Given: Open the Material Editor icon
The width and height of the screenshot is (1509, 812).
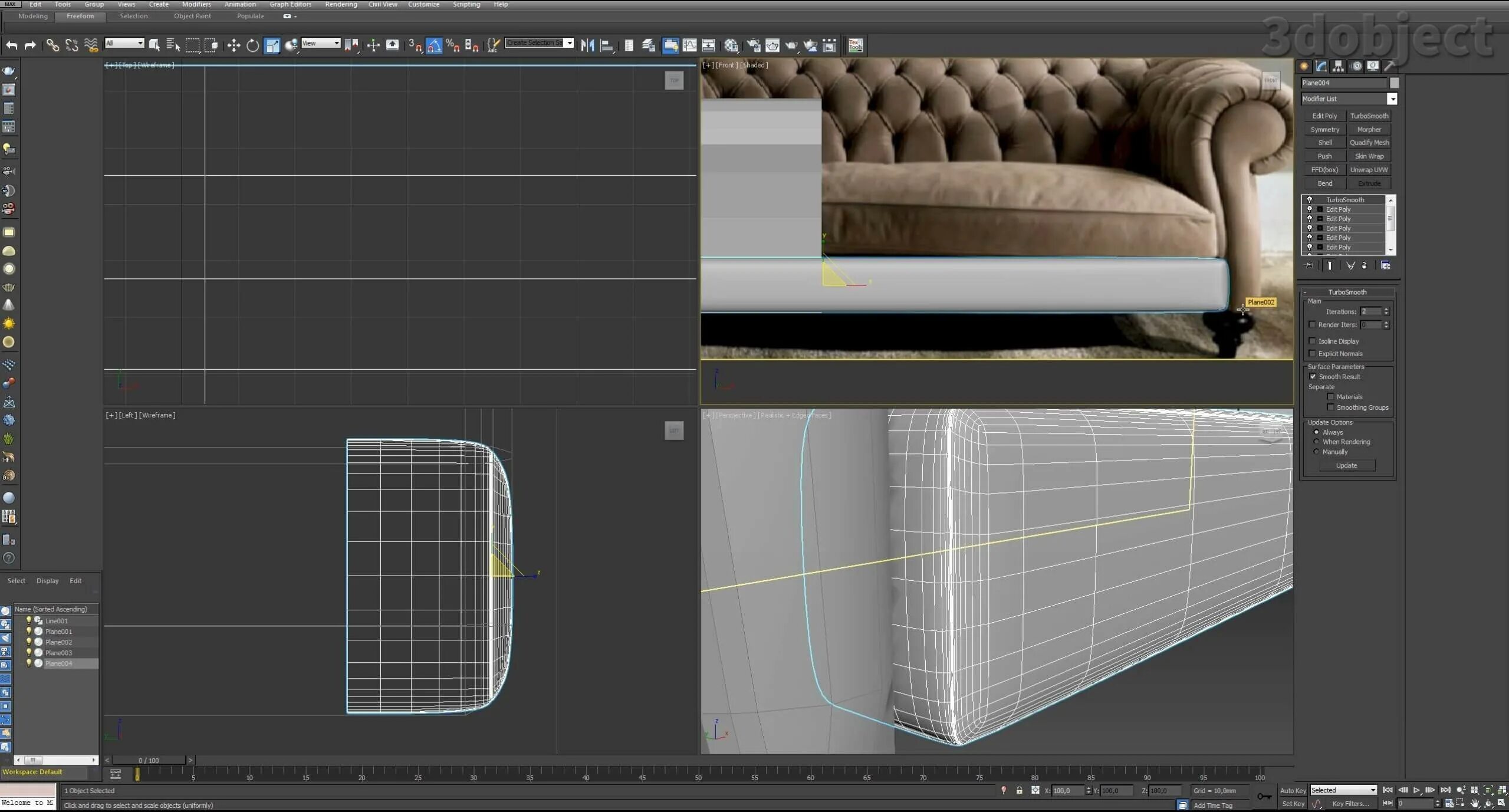Looking at the screenshot, I should click(731, 45).
